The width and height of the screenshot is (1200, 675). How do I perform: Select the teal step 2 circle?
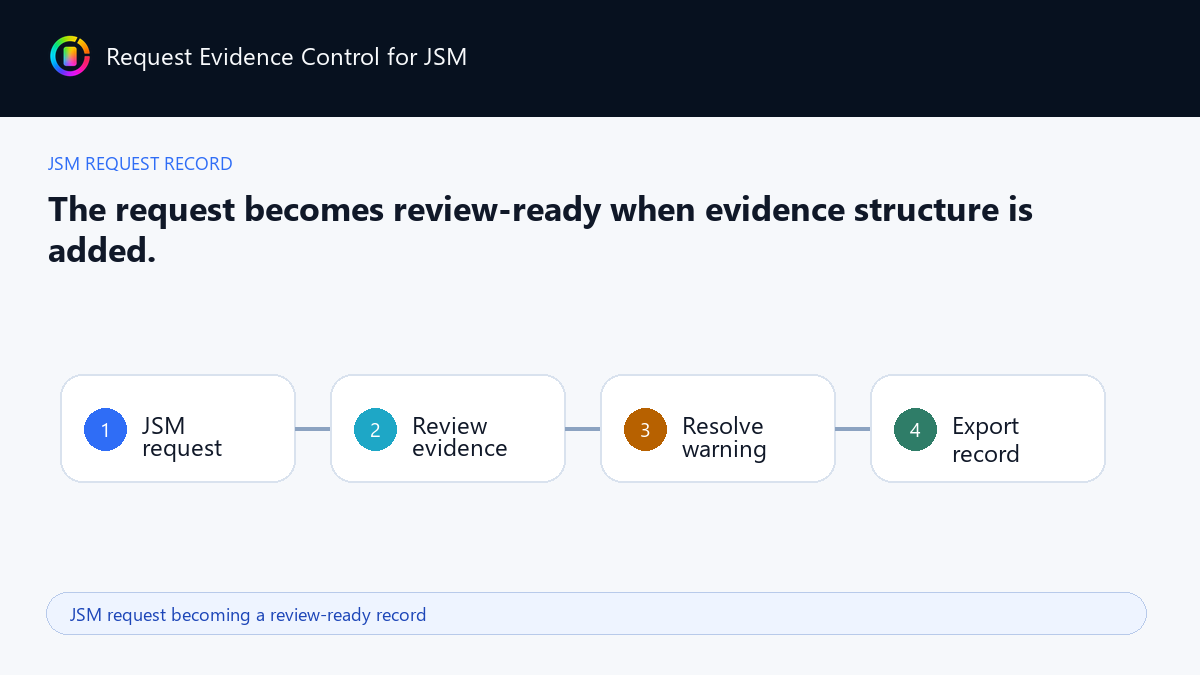[x=375, y=429]
